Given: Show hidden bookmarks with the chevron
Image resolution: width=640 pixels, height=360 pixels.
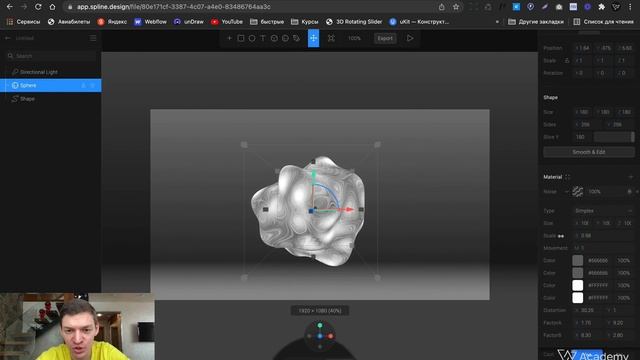Looking at the screenshot, I should click(497, 22).
